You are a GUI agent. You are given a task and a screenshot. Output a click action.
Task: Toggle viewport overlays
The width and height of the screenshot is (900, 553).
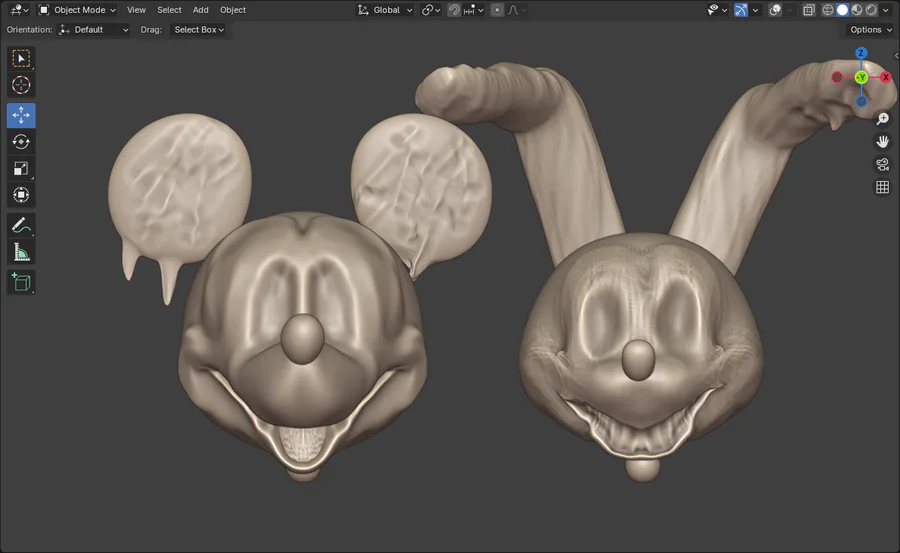click(x=775, y=10)
